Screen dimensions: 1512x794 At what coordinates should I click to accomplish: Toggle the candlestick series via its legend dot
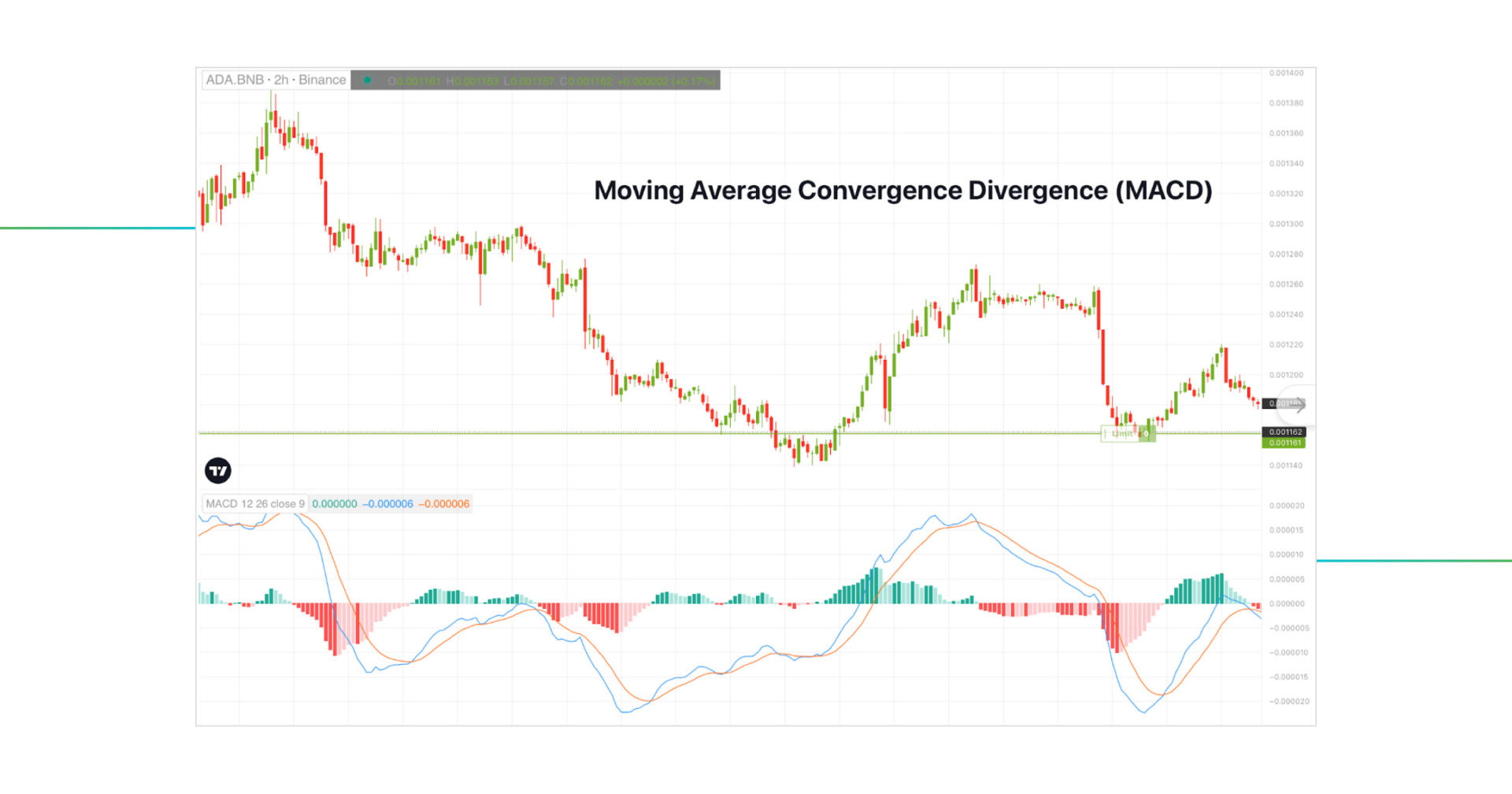click(368, 80)
